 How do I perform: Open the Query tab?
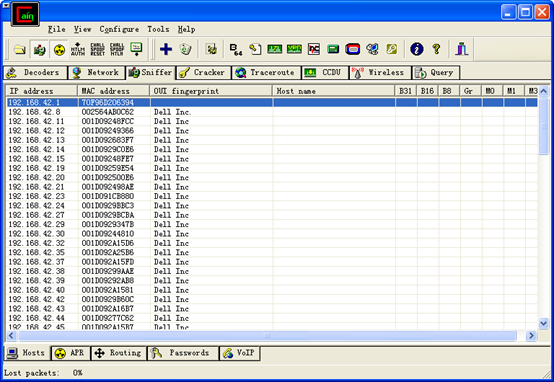(436, 73)
